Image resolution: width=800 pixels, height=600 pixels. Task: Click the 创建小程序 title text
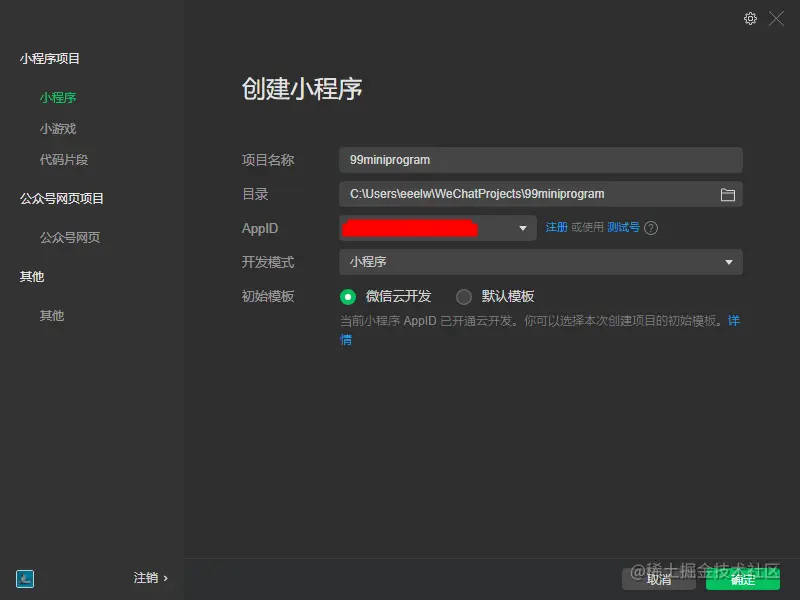point(302,89)
